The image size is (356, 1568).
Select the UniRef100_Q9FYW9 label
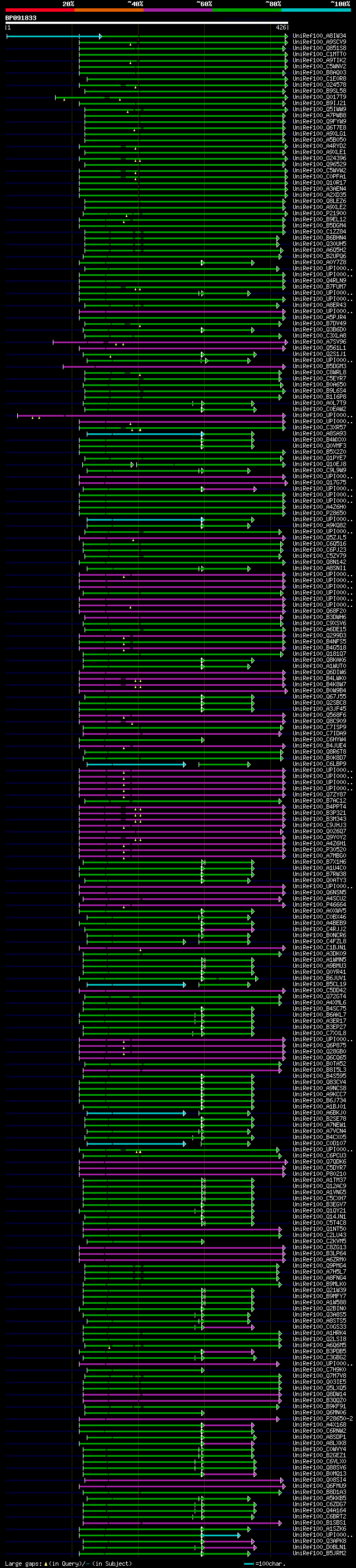coord(319,121)
